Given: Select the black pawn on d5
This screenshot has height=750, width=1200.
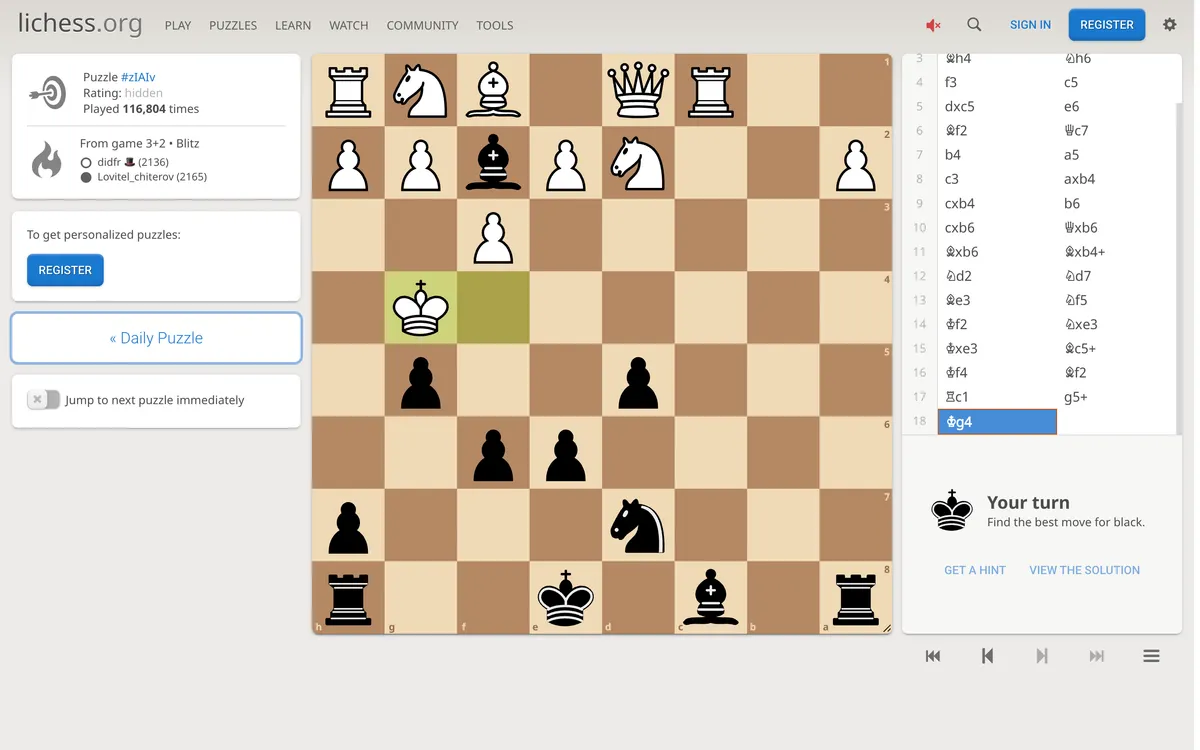Looking at the screenshot, I should [x=638, y=380].
